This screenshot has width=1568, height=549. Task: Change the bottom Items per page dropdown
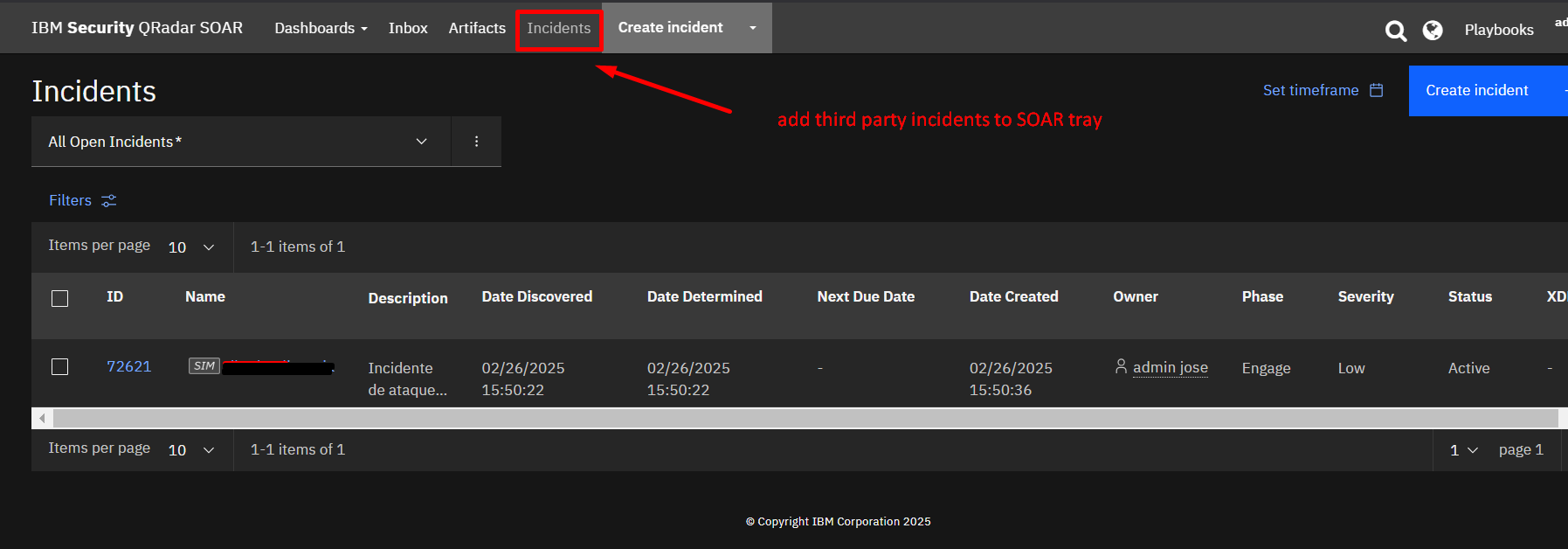(191, 450)
